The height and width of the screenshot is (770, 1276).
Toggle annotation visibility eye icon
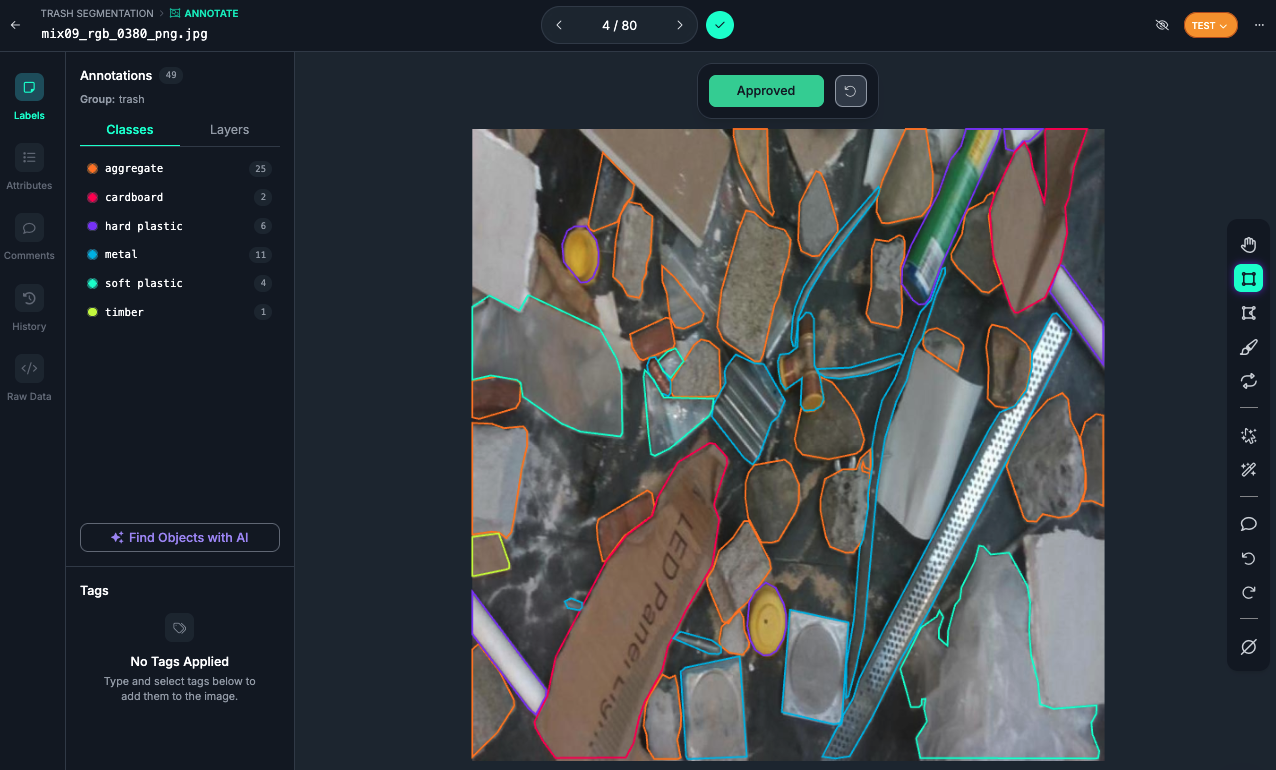(1162, 25)
